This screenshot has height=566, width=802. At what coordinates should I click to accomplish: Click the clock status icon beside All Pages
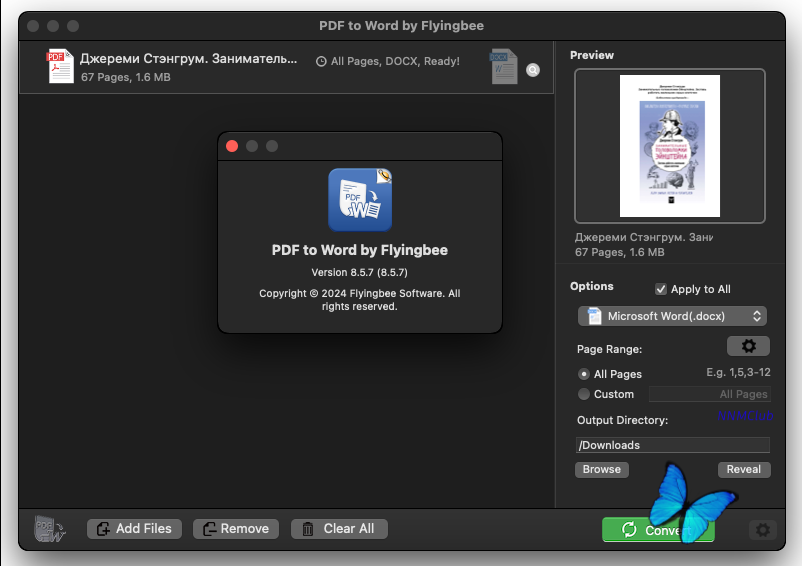pyautogui.click(x=321, y=62)
